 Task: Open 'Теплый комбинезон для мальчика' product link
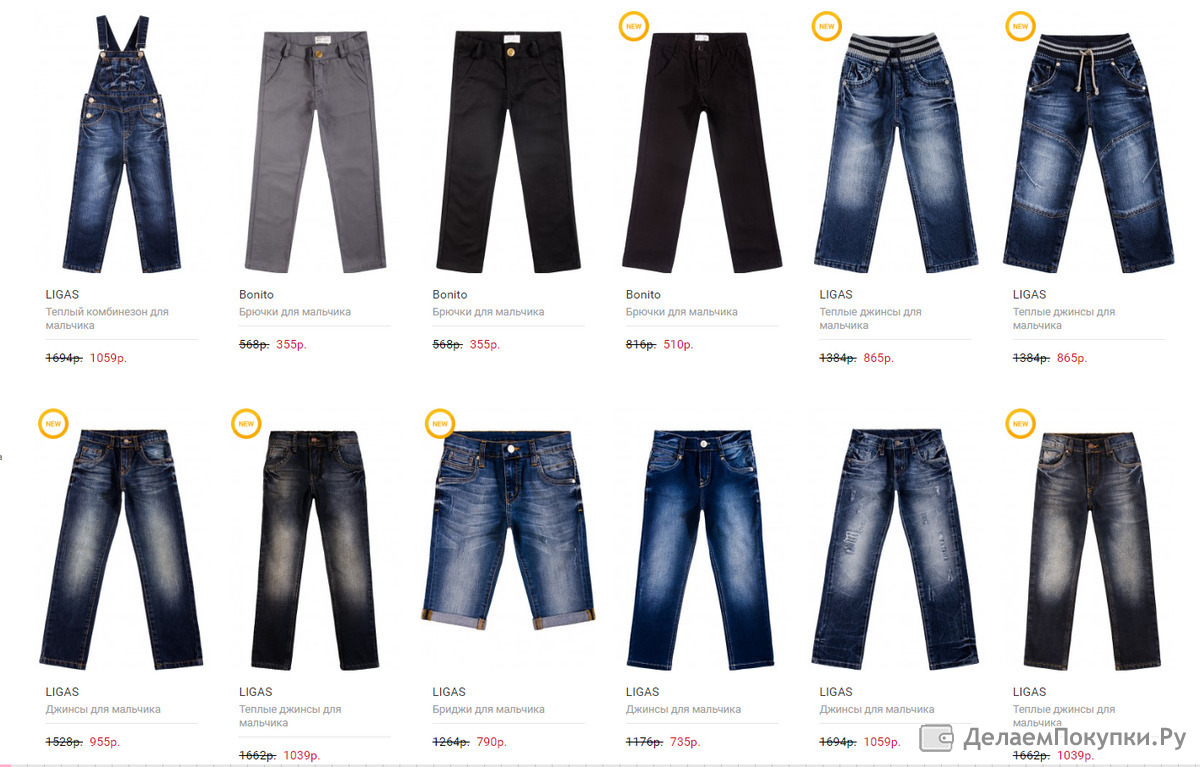pos(107,319)
